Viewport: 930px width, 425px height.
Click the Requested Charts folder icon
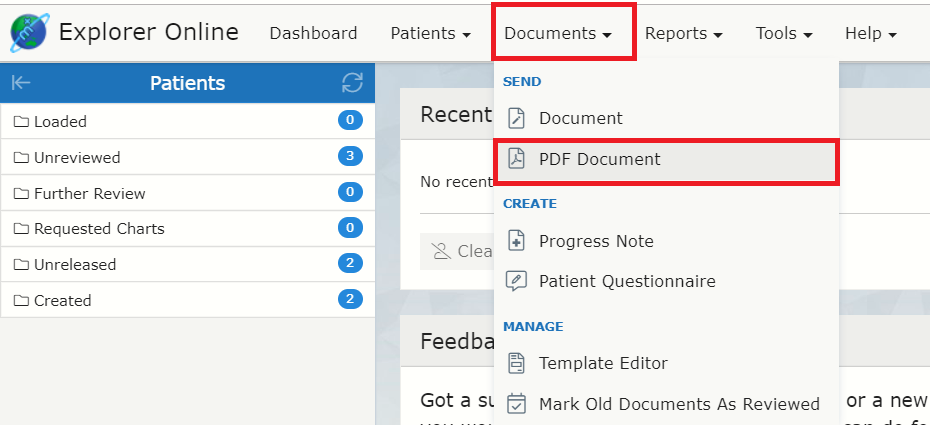pos(21,229)
